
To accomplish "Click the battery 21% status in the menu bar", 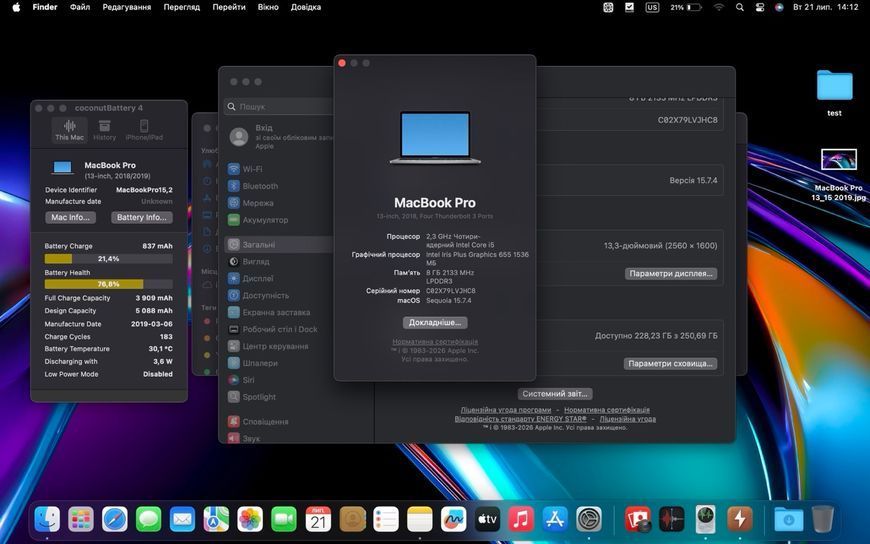I will click(x=686, y=7).
